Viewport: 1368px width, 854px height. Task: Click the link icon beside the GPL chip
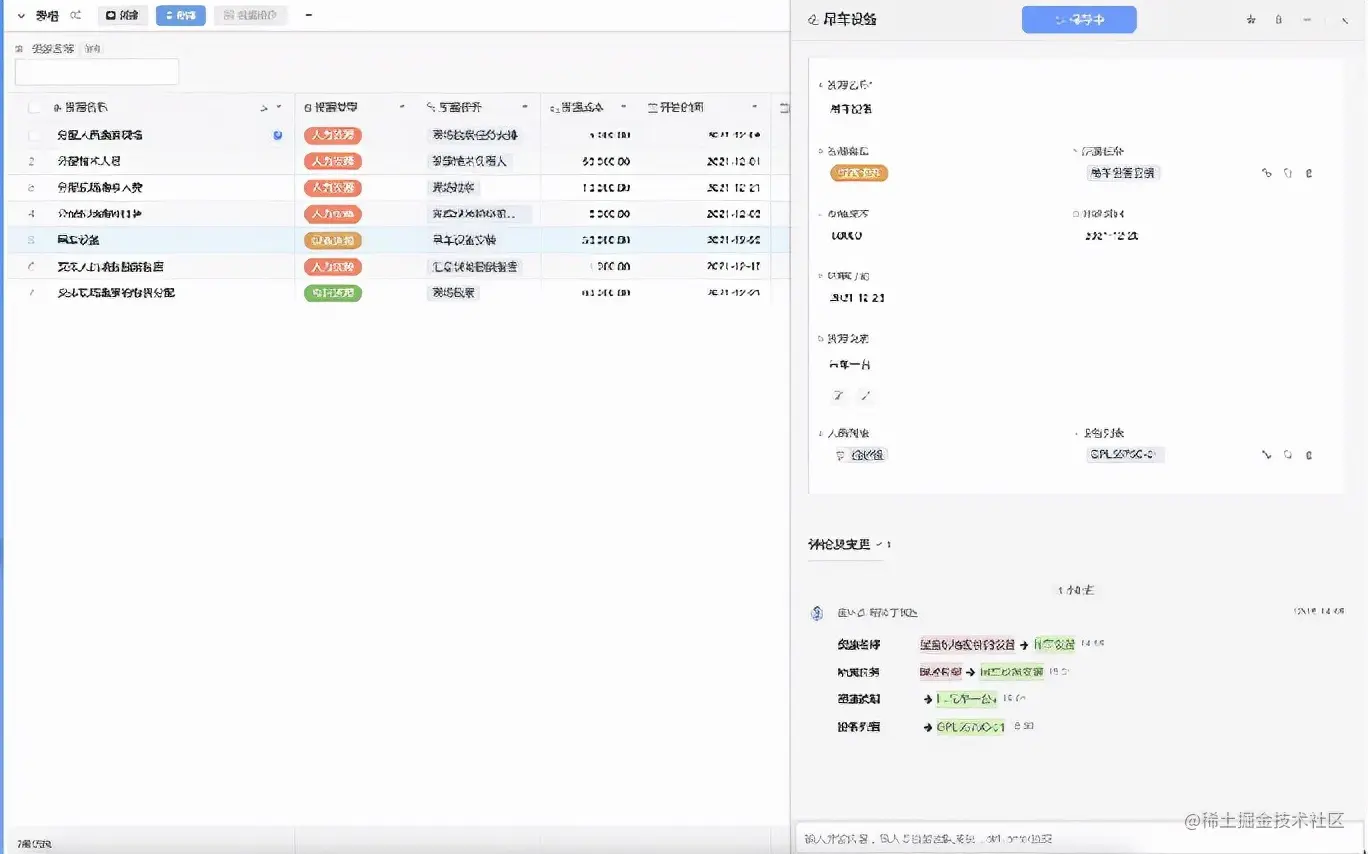[x=1267, y=455]
